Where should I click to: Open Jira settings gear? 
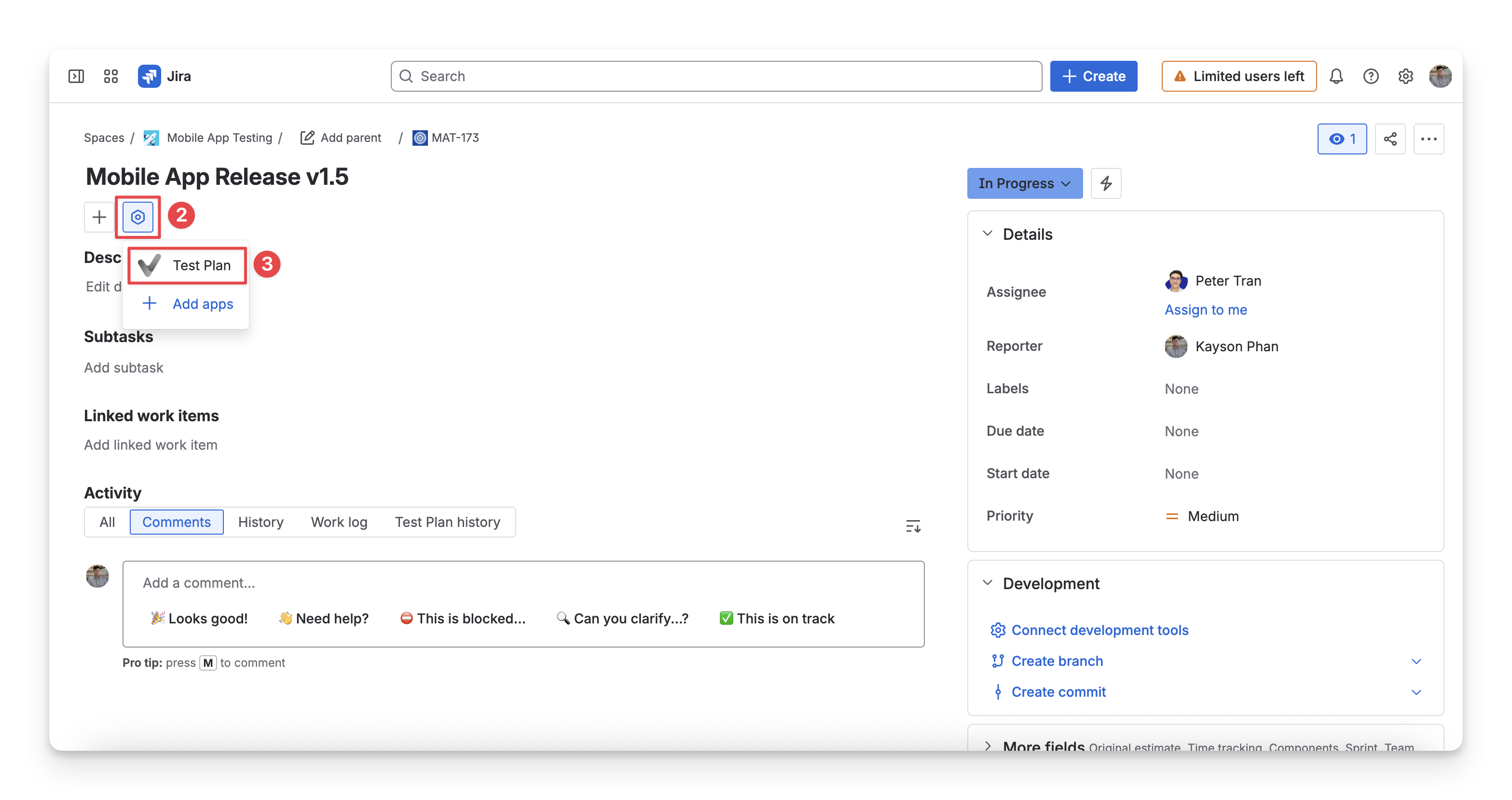point(1405,76)
